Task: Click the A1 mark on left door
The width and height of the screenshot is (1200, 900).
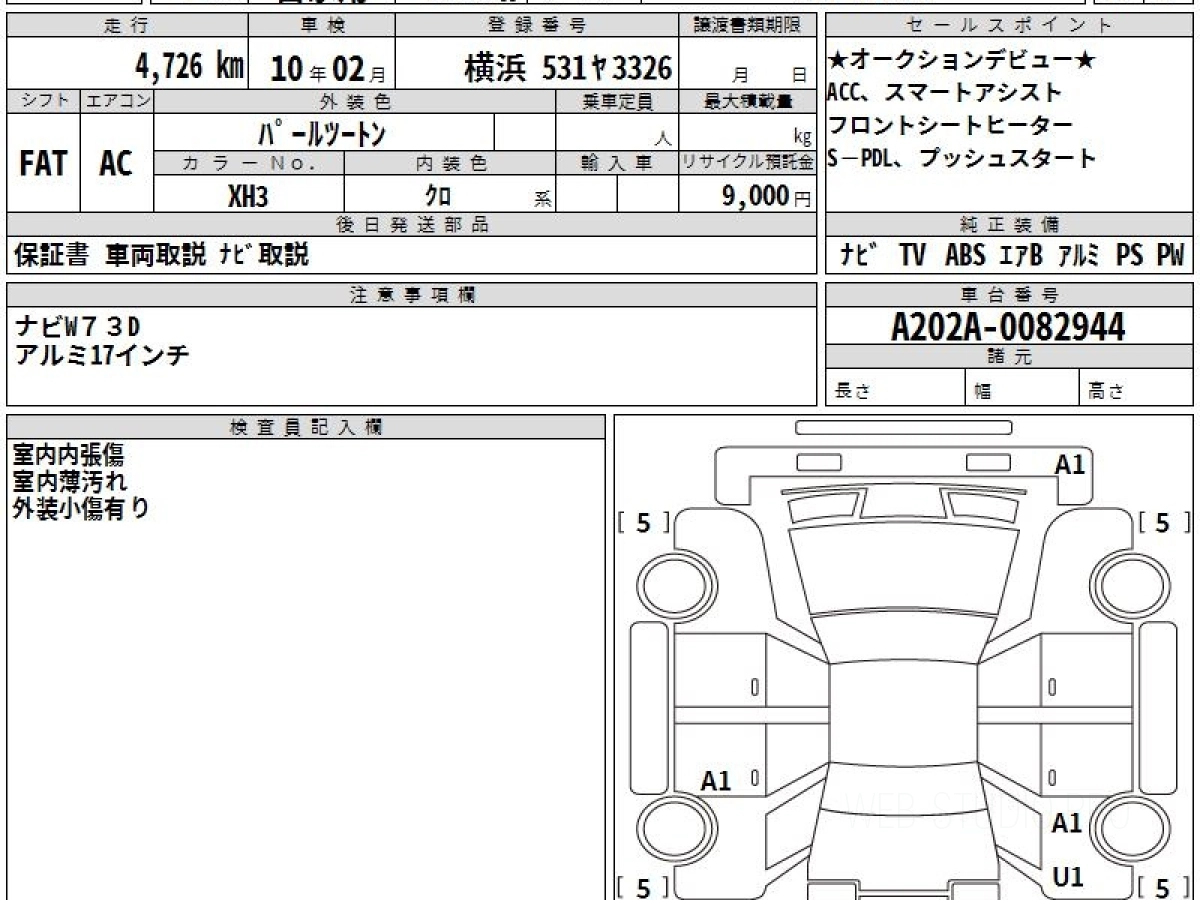Action: coord(716,781)
